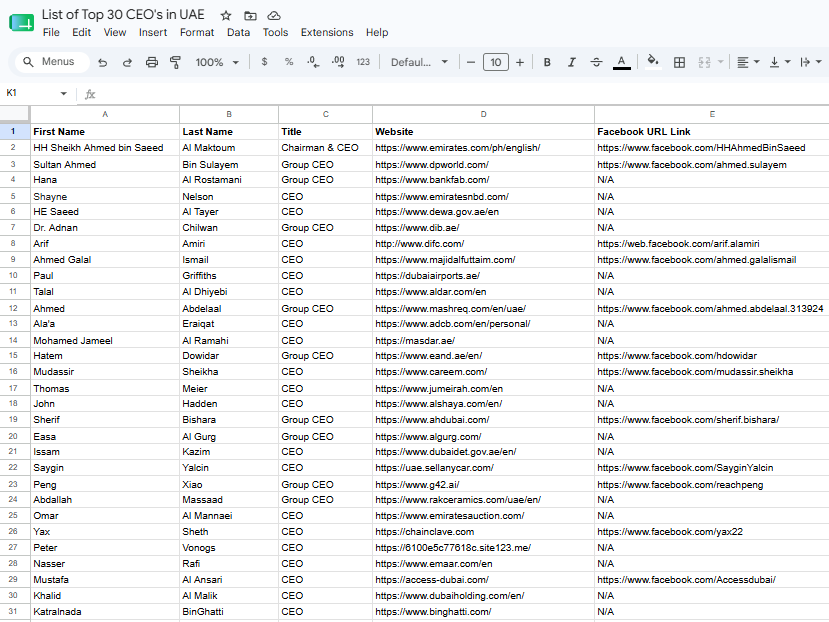
Task: Toggle Strikethrough formatting
Action: (596, 62)
